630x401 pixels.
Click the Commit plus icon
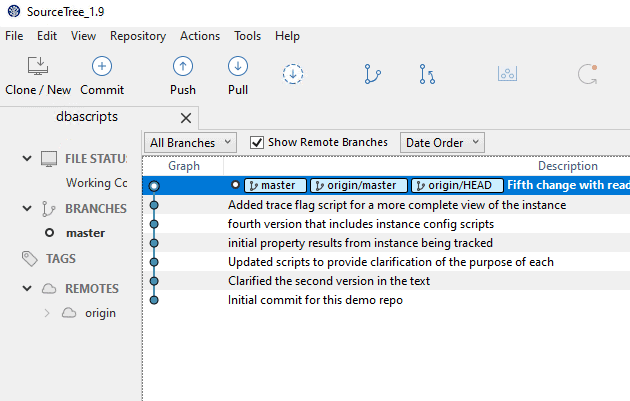[102, 66]
